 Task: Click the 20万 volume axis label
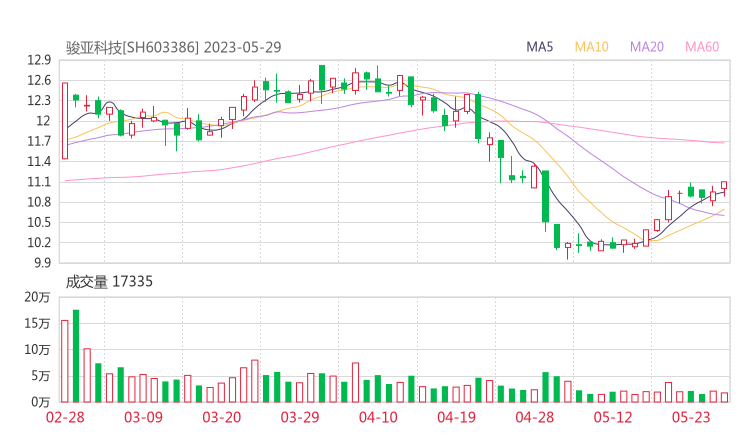pos(37,297)
